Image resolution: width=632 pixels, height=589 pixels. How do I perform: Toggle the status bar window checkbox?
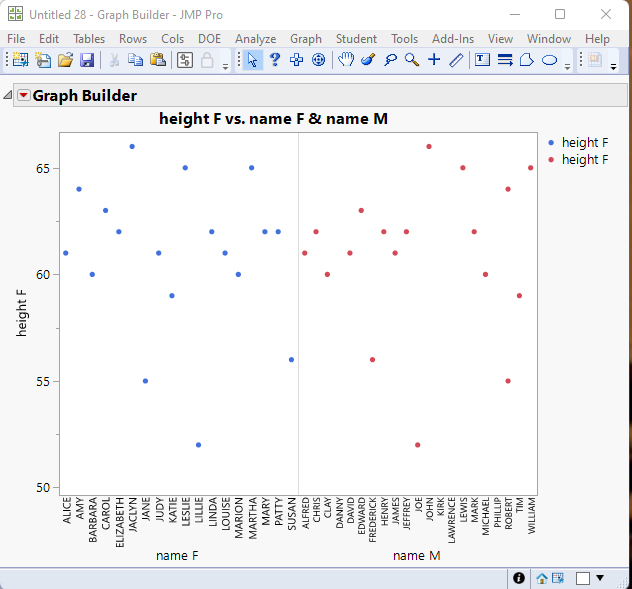tap(583, 579)
